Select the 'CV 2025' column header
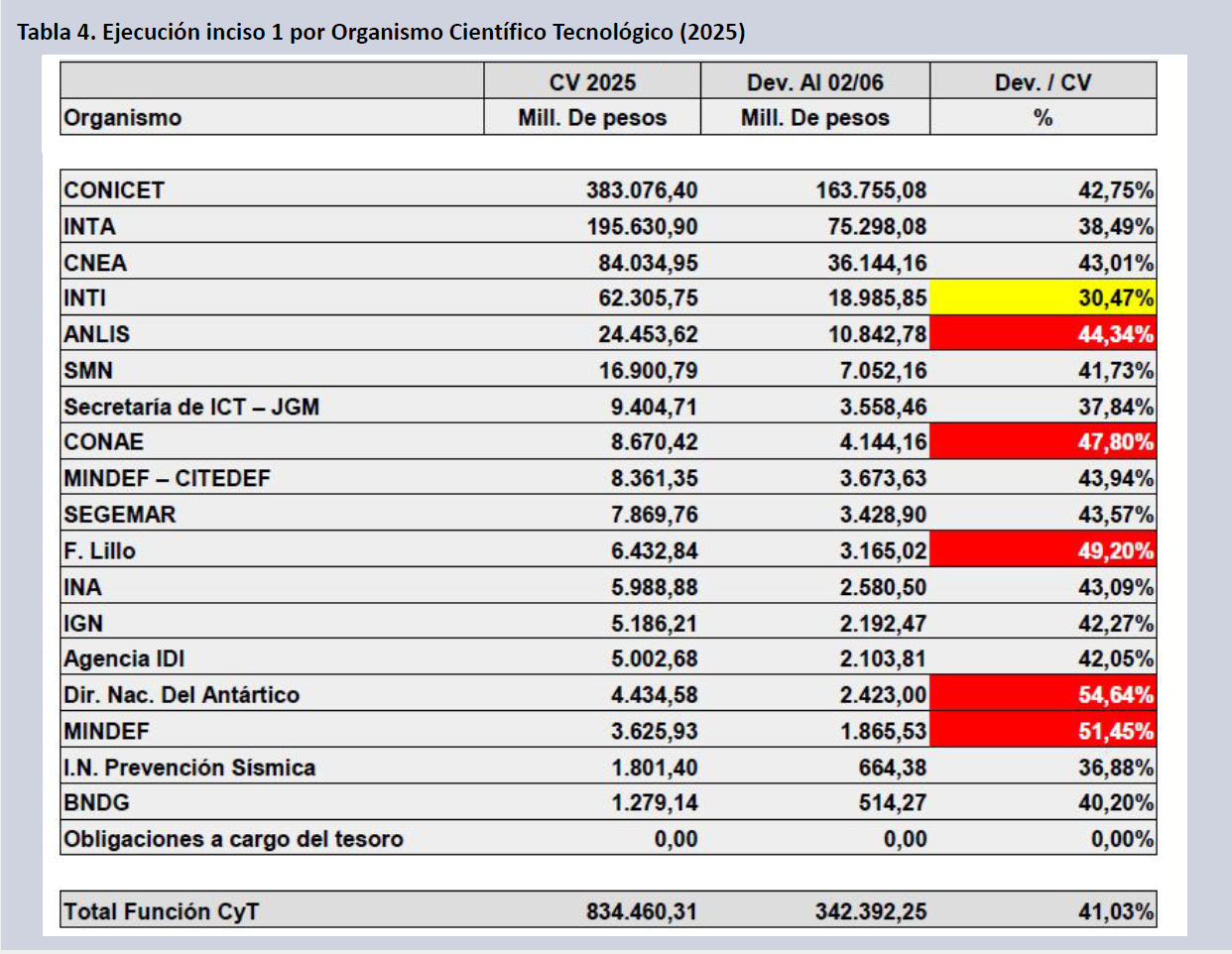The width and height of the screenshot is (1232, 954). click(x=592, y=82)
